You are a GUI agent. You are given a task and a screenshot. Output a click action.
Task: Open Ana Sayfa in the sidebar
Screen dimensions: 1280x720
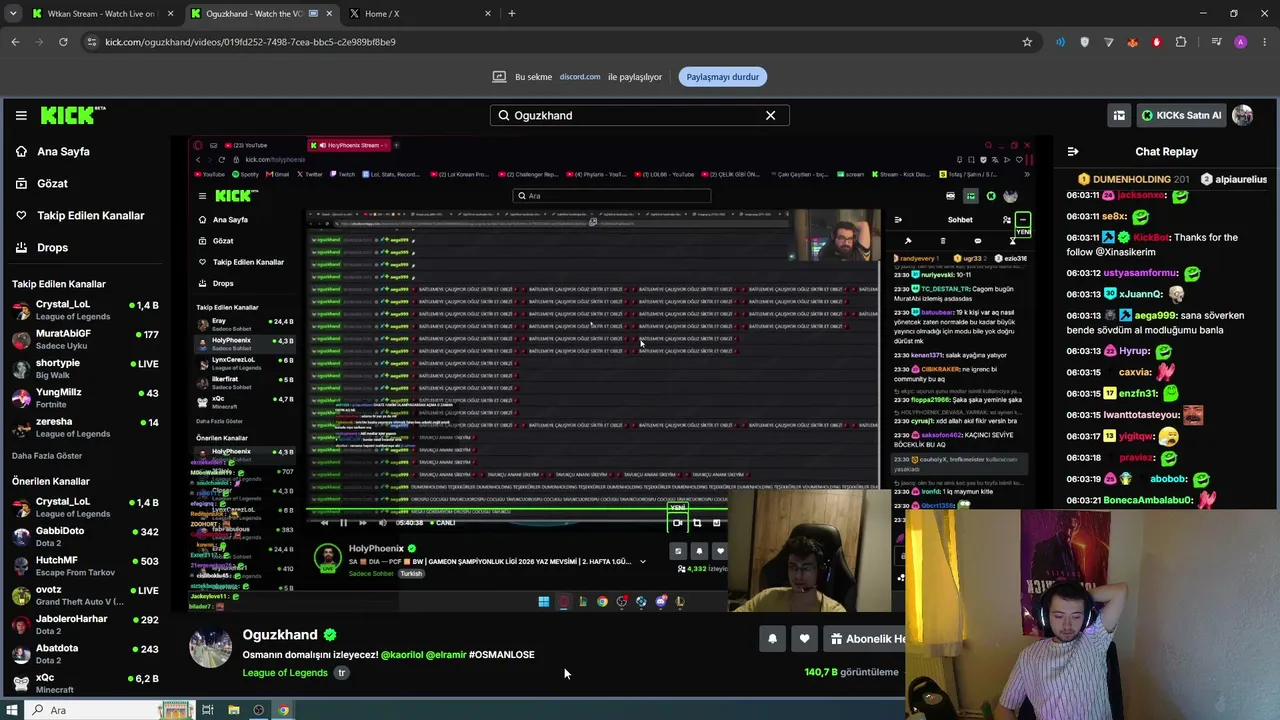pos(63,151)
